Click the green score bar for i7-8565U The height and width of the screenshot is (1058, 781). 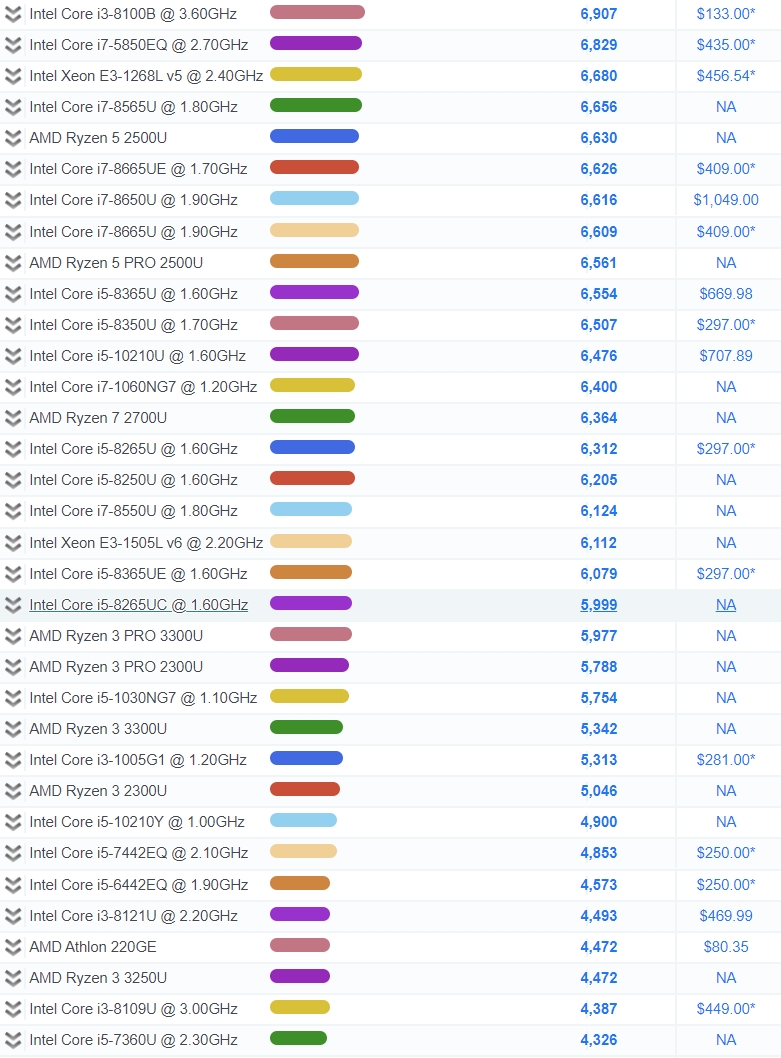[x=316, y=105]
